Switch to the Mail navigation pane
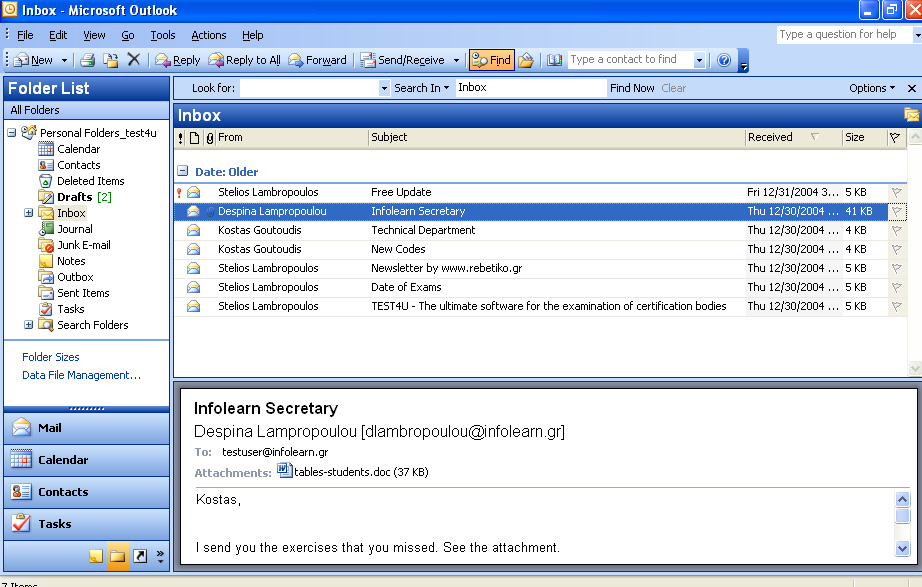Viewport: 922px width, 587px height. coord(86,428)
